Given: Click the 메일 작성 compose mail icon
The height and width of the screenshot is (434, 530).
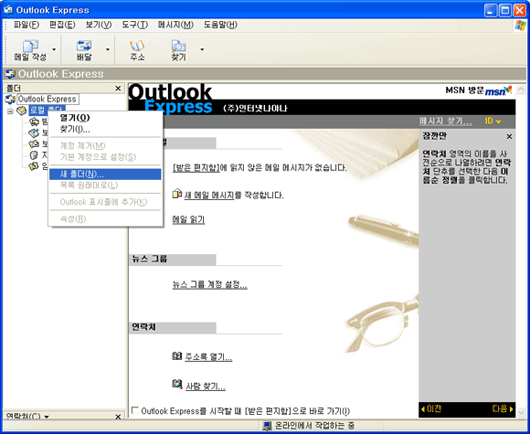Looking at the screenshot, I should tap(30, 46).
